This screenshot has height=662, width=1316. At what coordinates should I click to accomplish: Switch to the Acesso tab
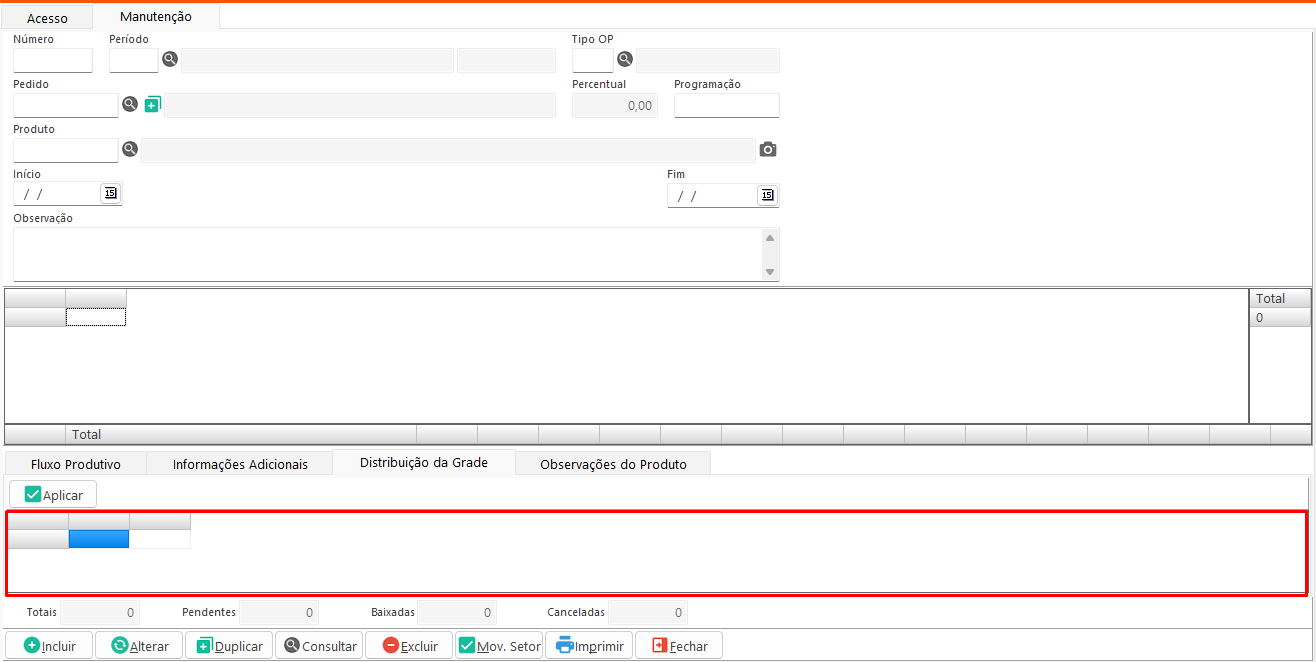47,18
